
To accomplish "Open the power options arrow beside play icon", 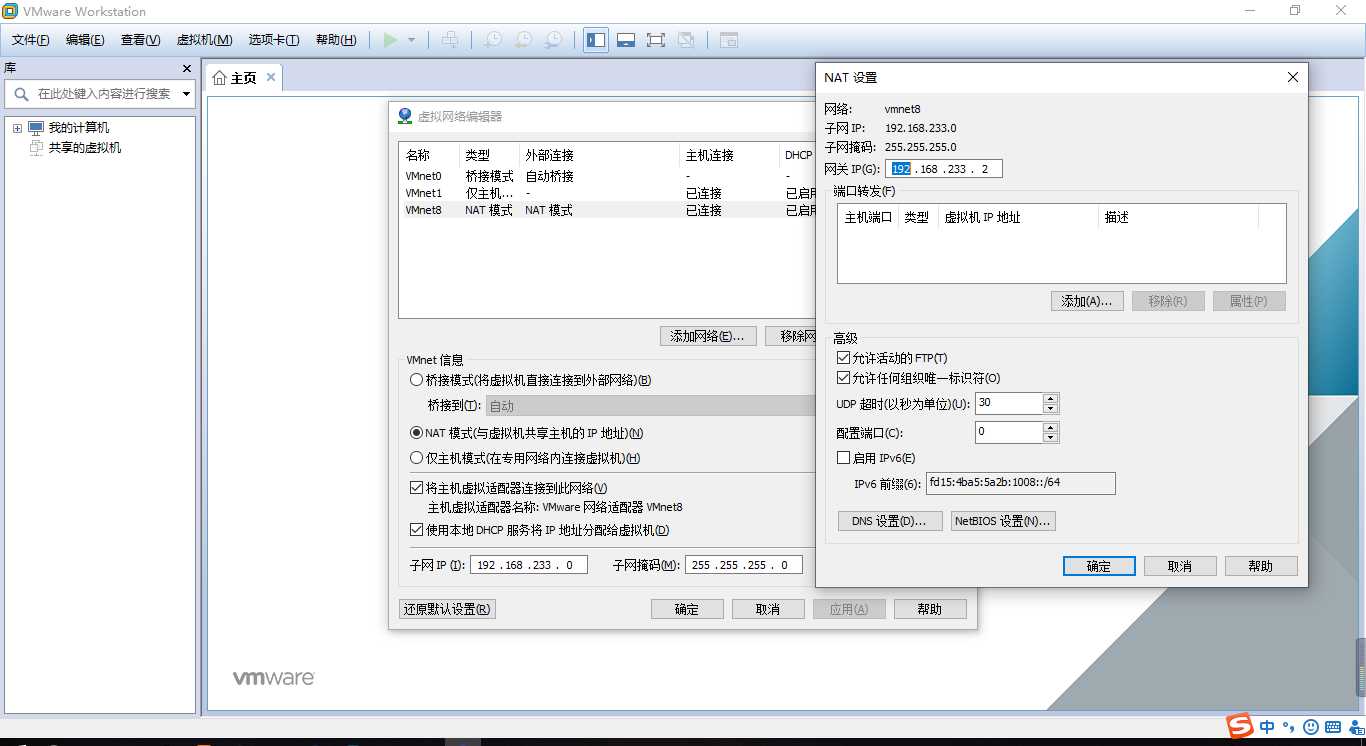I will [x=411, y=40].
